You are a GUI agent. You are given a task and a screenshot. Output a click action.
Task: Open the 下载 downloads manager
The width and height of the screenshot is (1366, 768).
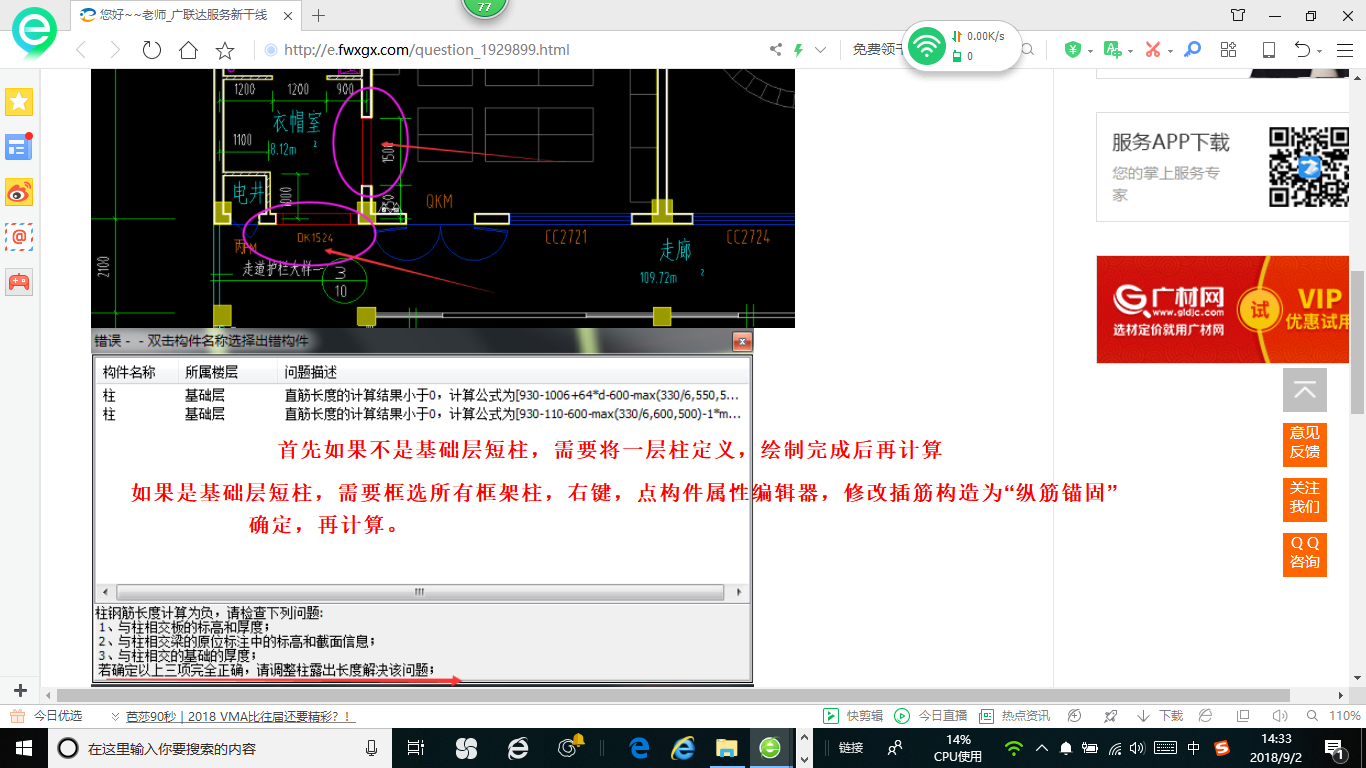(1160, 716)
